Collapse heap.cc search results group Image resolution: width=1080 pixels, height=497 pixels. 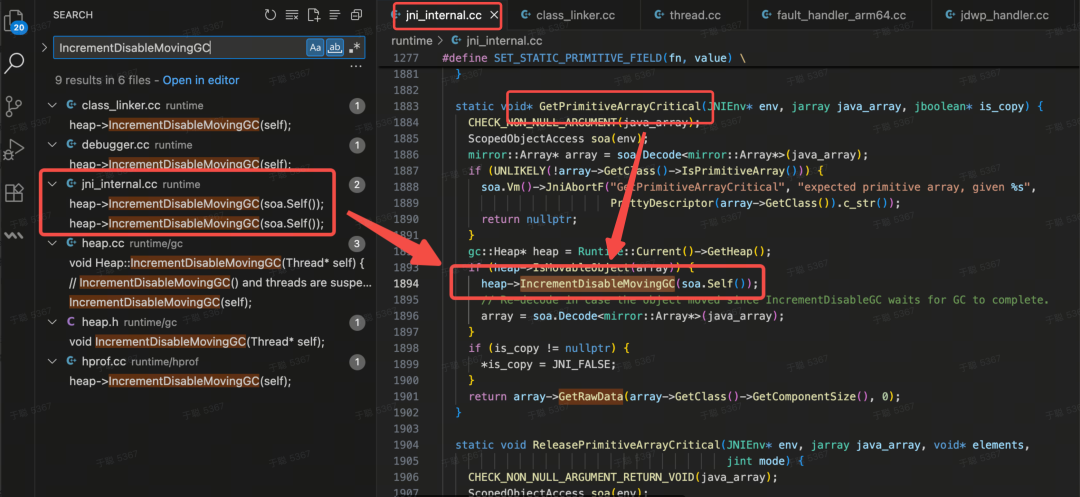[52, 243]
